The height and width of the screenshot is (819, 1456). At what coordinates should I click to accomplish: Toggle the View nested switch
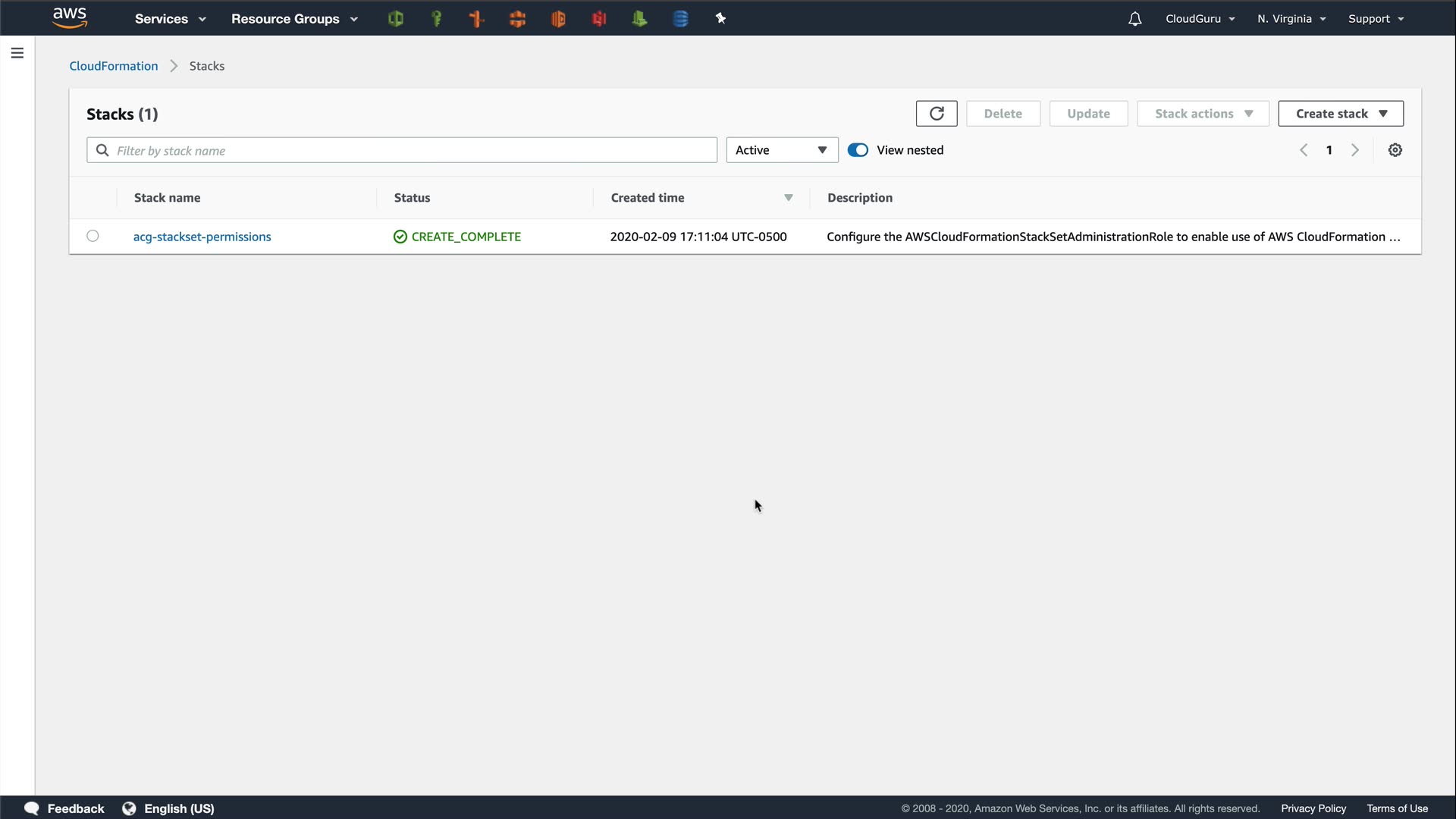[x=858, y=150]
